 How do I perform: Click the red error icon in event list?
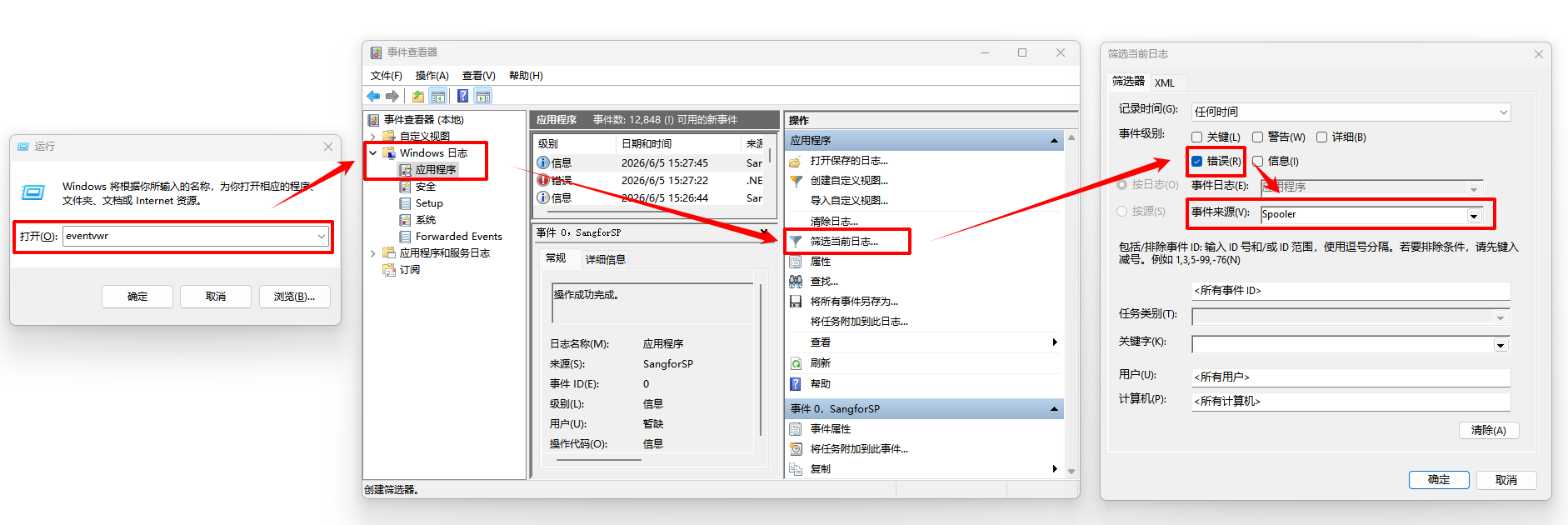543,180
